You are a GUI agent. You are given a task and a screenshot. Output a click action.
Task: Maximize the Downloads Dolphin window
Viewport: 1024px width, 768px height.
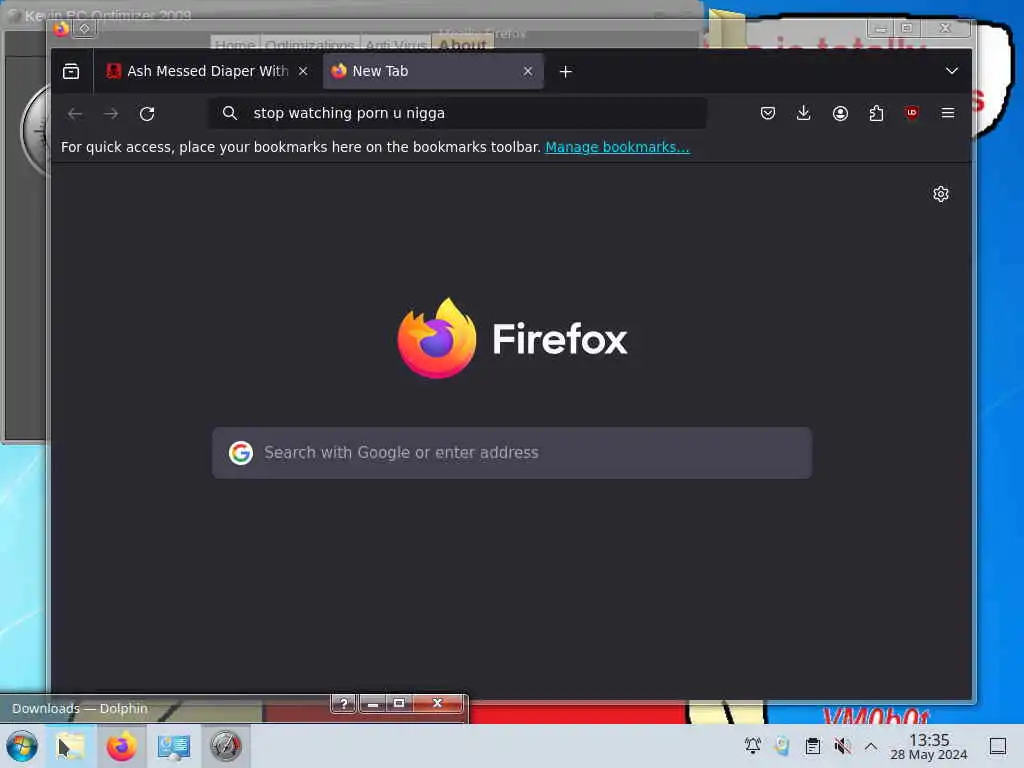[x=399, y=703]
